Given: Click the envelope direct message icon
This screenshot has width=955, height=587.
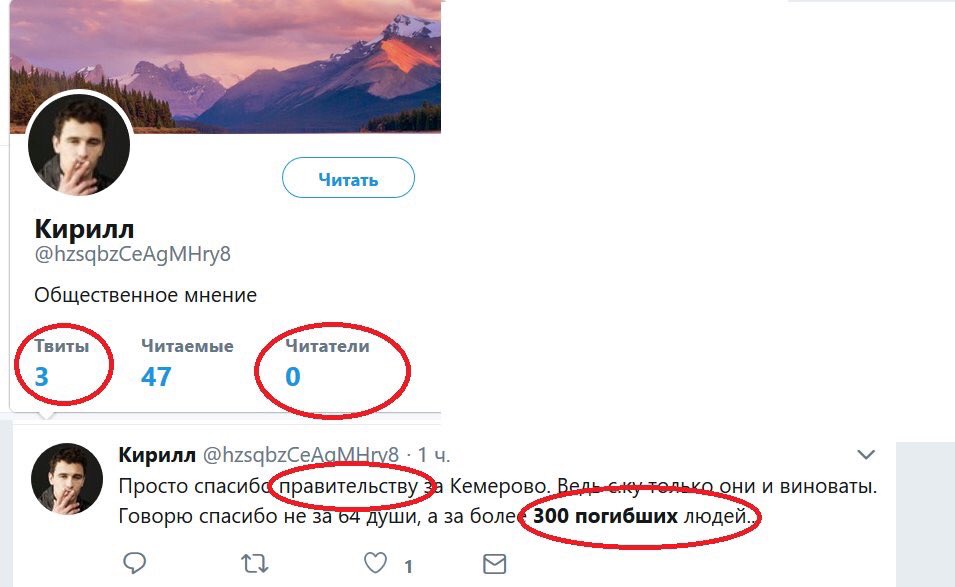Looking at the screenshot, I should coord(494,564).
